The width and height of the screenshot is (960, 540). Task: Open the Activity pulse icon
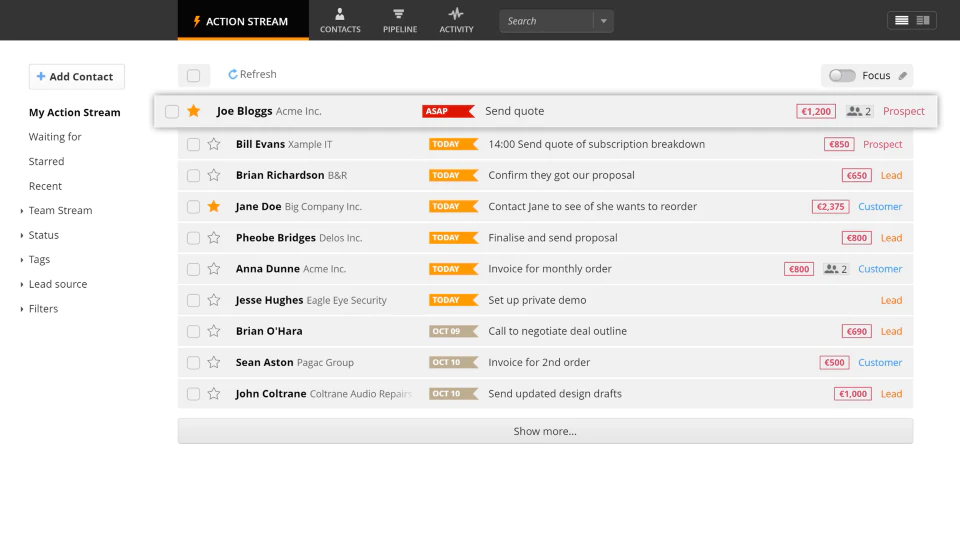(x=456, y=14)
